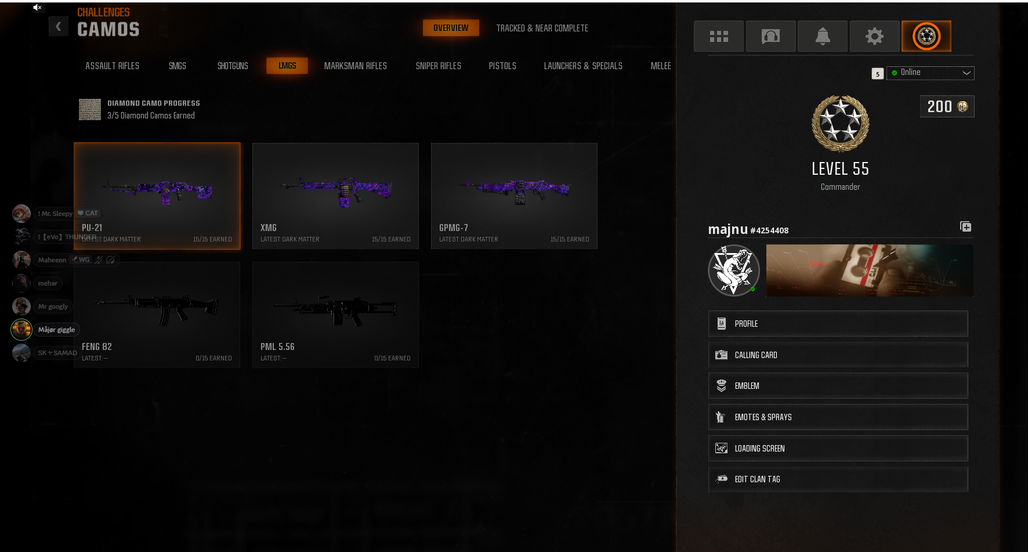Select the player profile emblem icon

tap(926, 36)
